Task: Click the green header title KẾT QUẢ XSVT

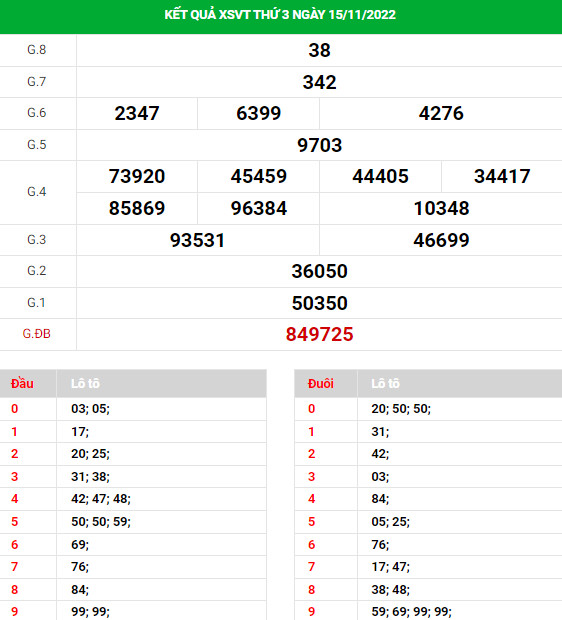Action: [280, 15]
